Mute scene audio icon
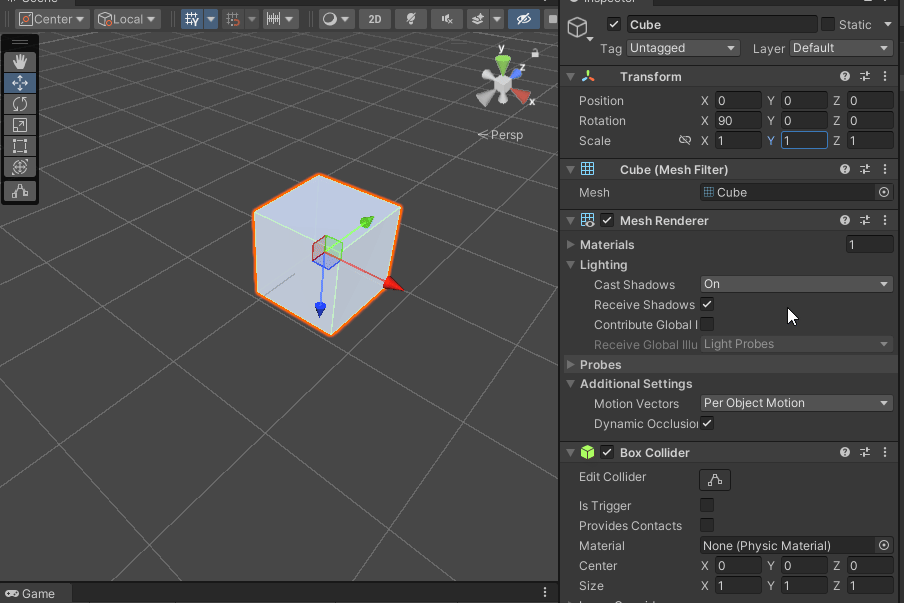Viewport: 904px width, 603px height. tap(447, 19)
